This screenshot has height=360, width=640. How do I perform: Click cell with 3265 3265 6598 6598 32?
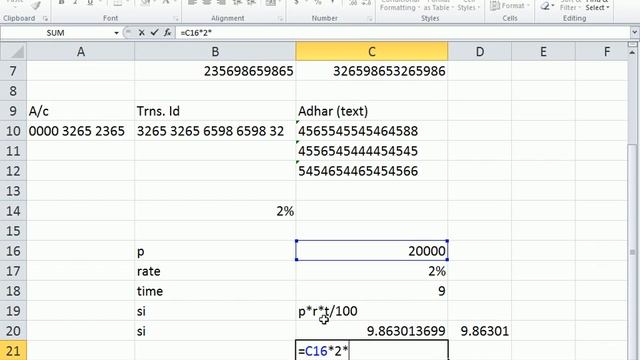[x=215, y=131]
